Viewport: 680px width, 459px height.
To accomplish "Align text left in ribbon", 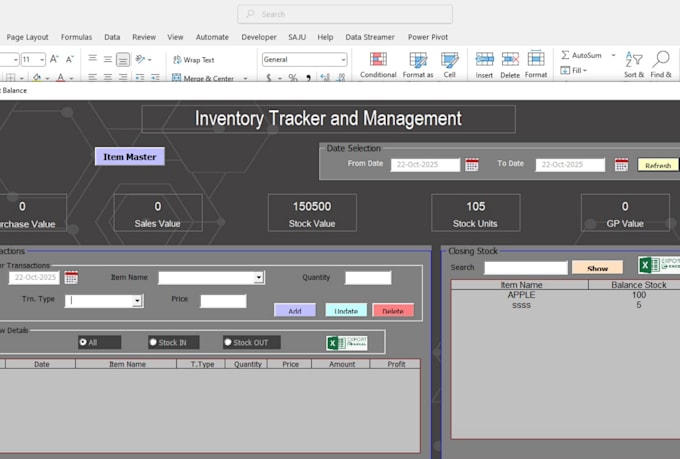I will [92, 77].
